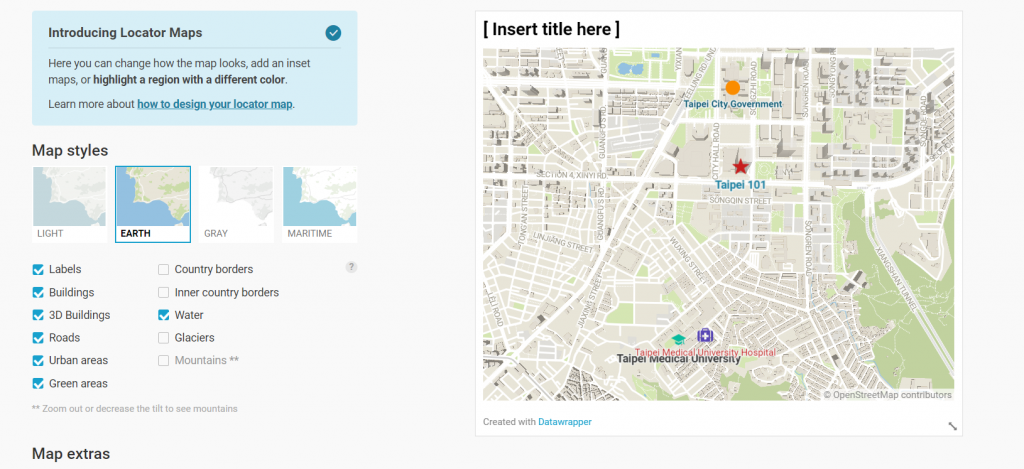Click the 'Zoom out or decrease the tilt' note
Screen dimensions: 1024x469
click(x=135, y=409)
